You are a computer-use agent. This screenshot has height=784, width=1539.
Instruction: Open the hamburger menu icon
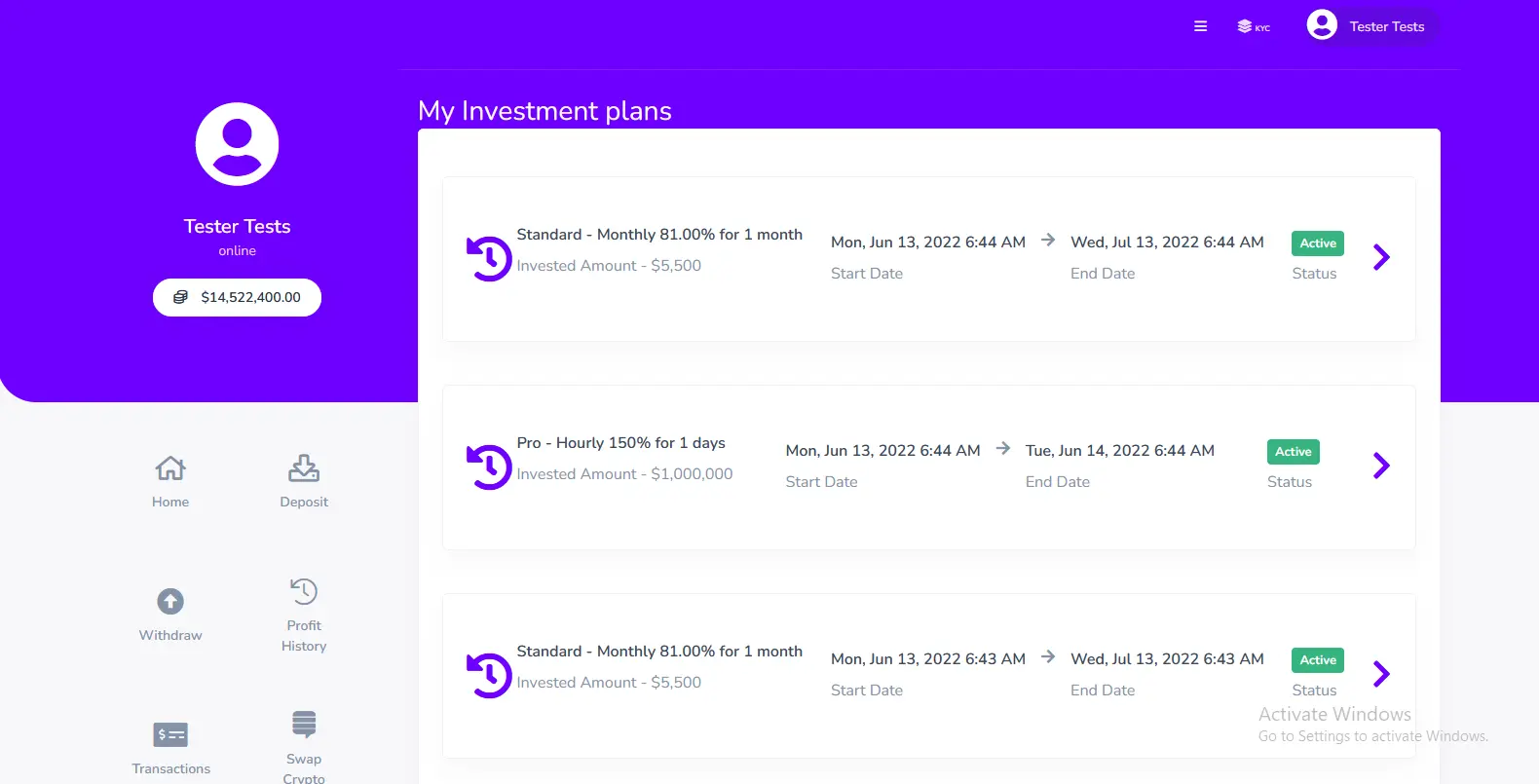coord(1200,26)
